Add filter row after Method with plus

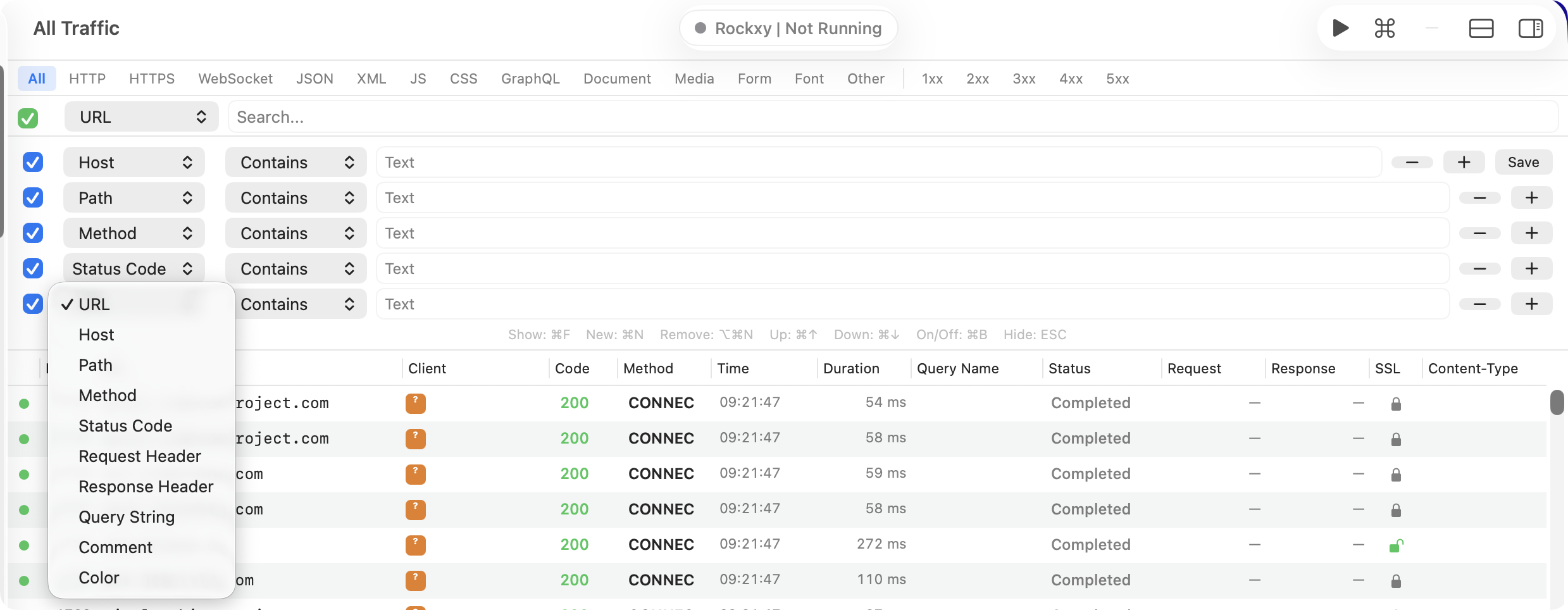pyautogui.click(x=1531, y=233)
